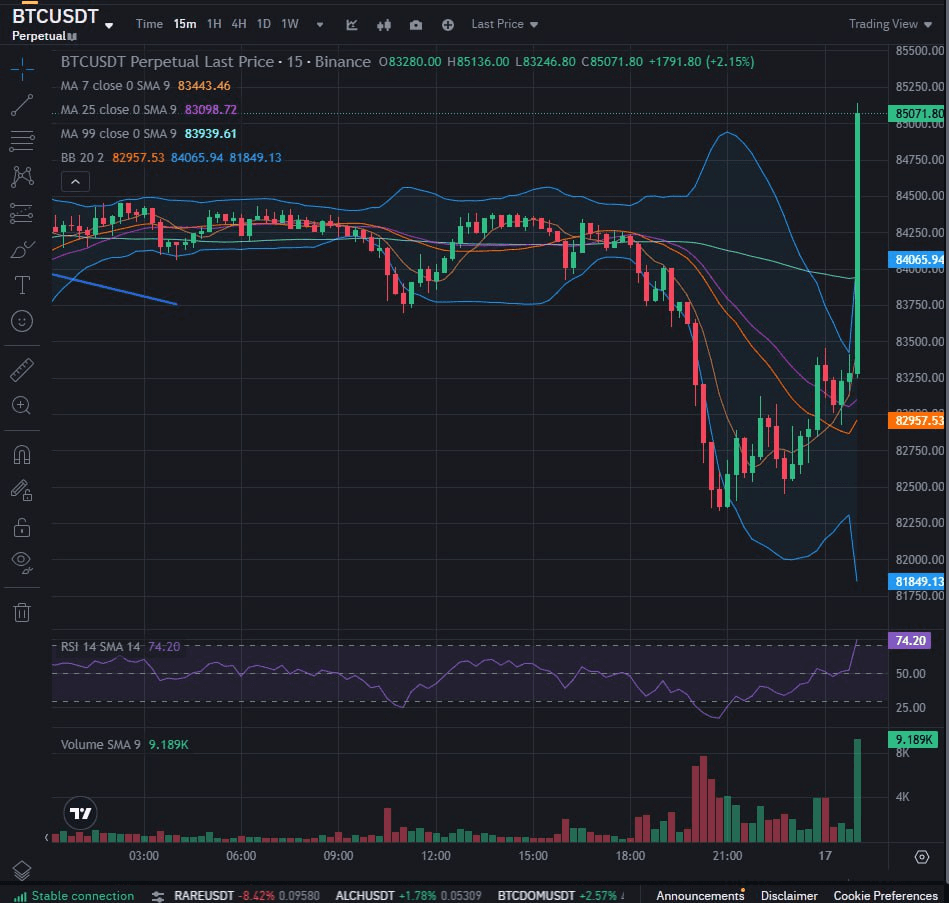Select the pattern drawing tool
Screen dimensions: 949x903
(22, 177)
